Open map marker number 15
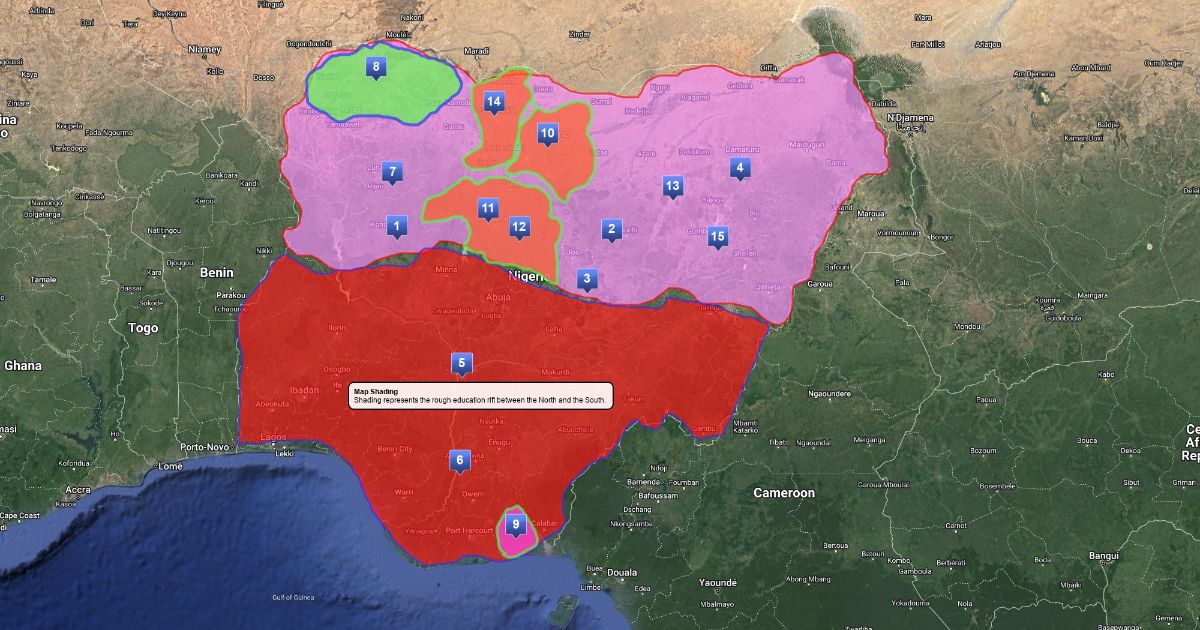1200x630 pixels. click(717, 236)
